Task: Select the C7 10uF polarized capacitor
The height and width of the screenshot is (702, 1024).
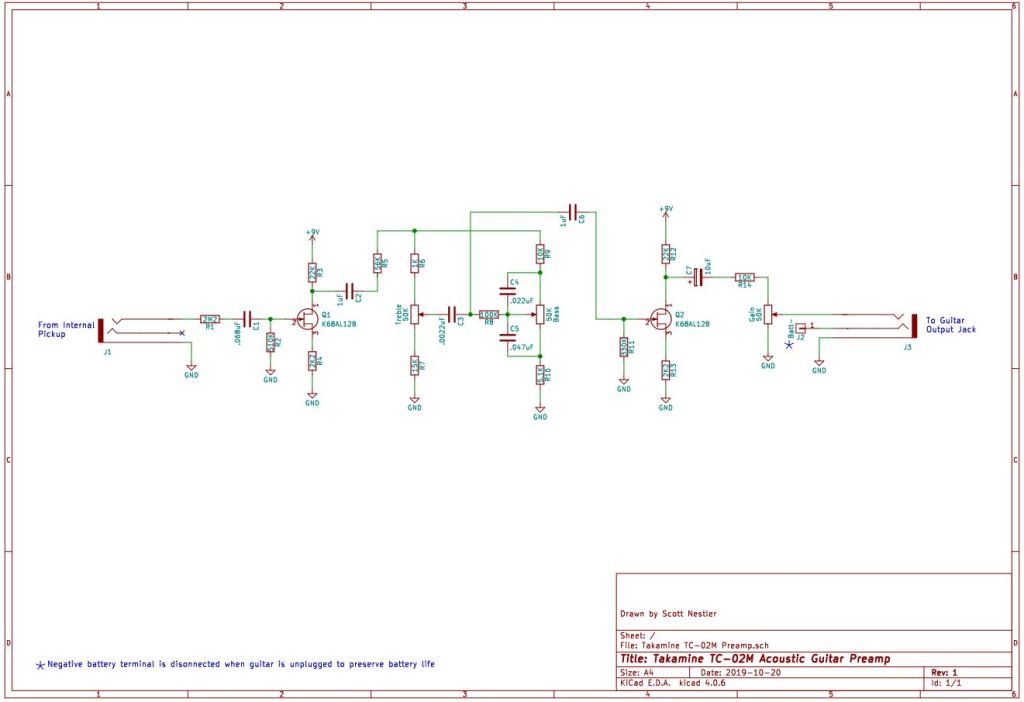Action: (x=698, y=278)
